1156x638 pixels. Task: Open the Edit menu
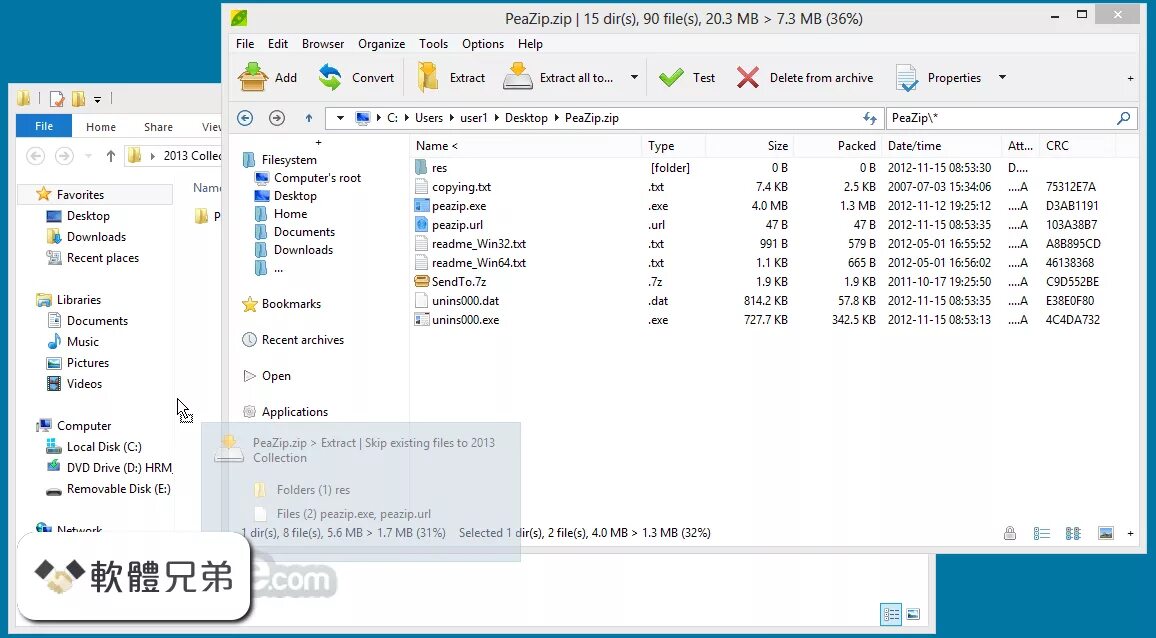(x=278, y=44)
